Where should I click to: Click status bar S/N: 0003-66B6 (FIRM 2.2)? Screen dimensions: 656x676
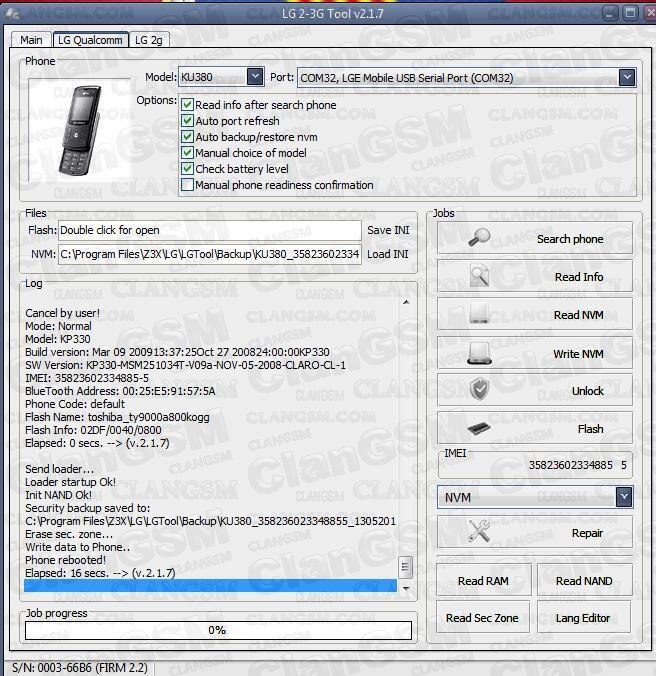click(80, 668)
